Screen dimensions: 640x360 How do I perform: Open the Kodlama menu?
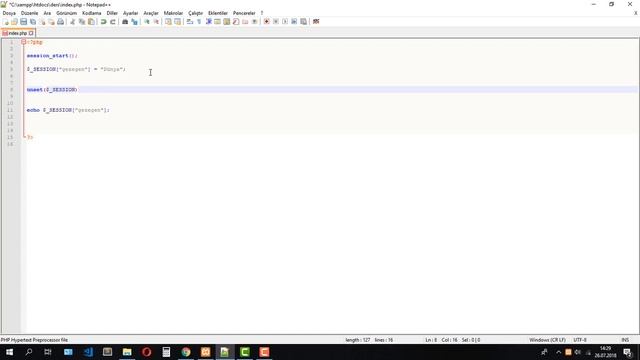[x=91, y=13]
